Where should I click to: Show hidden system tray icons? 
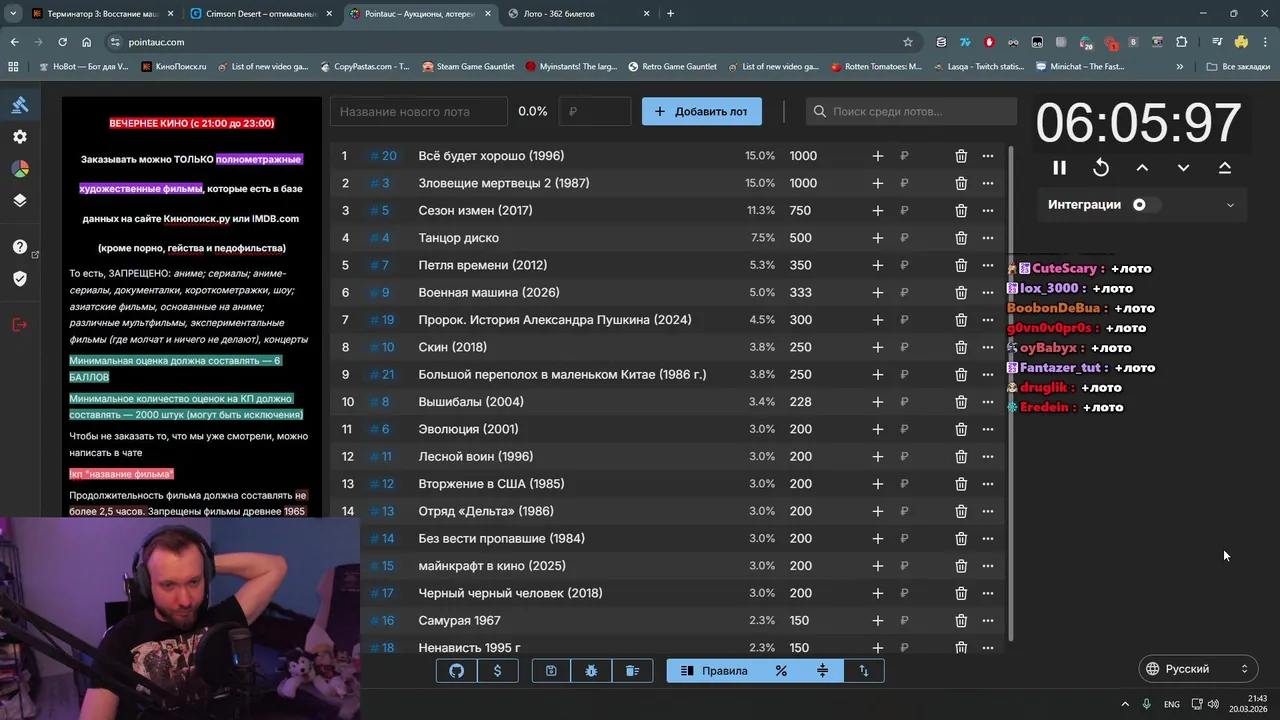(1125, 704)
